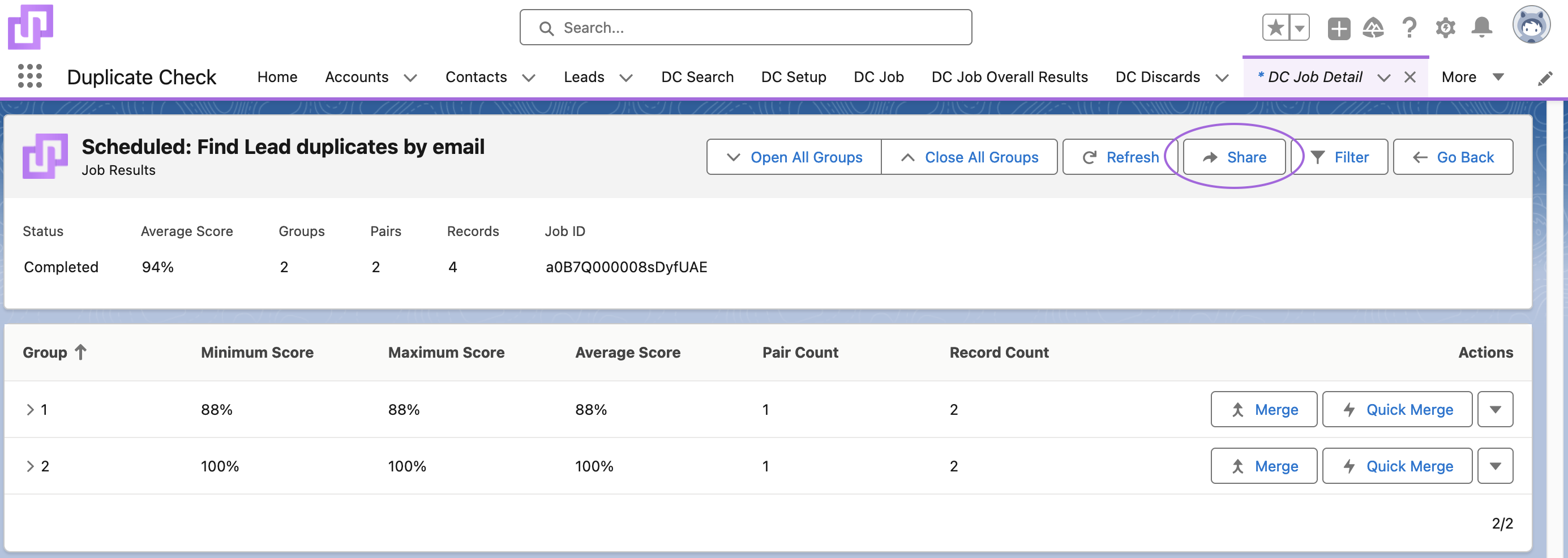
Task: Click the Duplicate Check logo in header
Action: coord(31,27)
